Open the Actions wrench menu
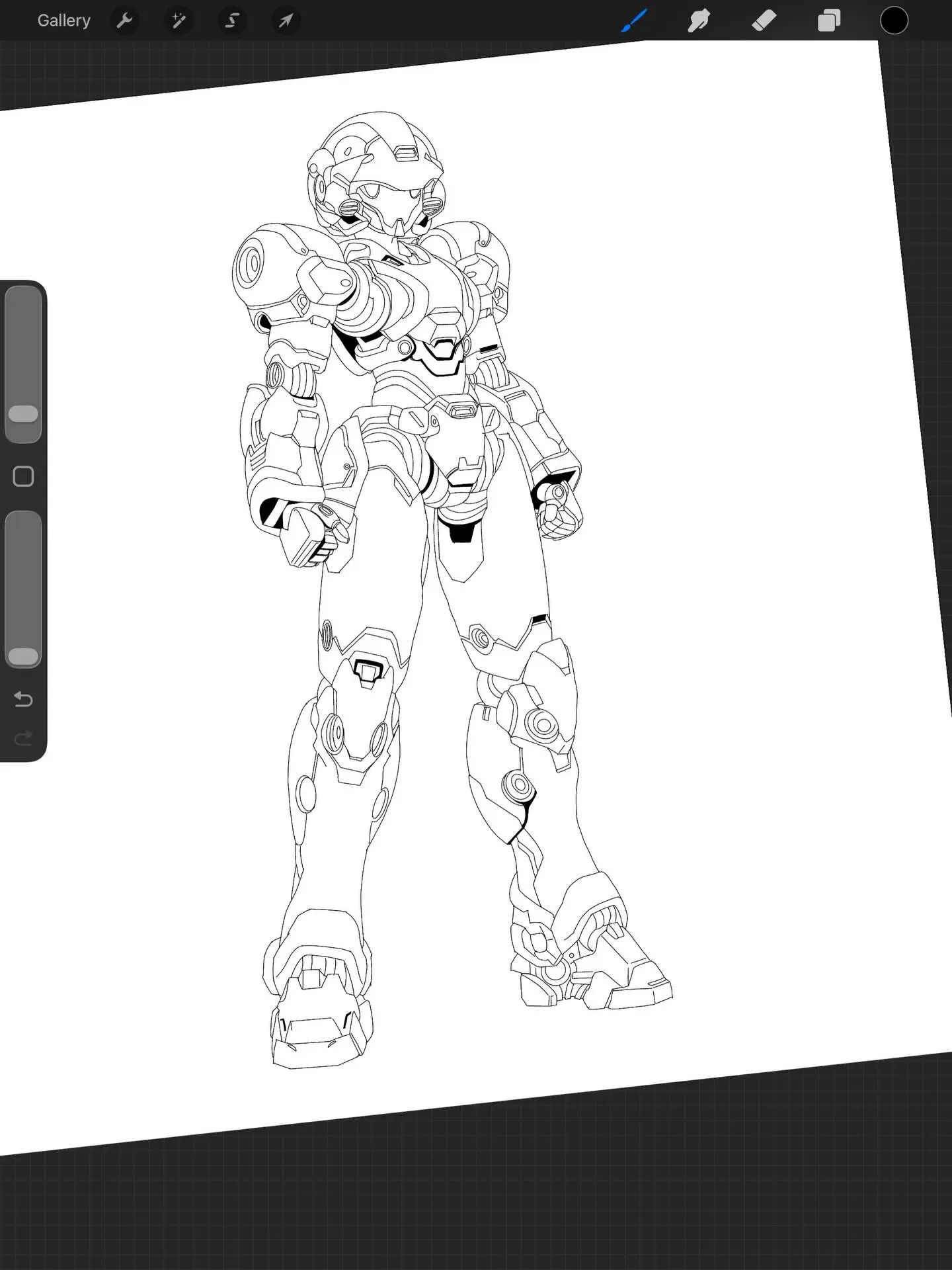 click(124, 21)
